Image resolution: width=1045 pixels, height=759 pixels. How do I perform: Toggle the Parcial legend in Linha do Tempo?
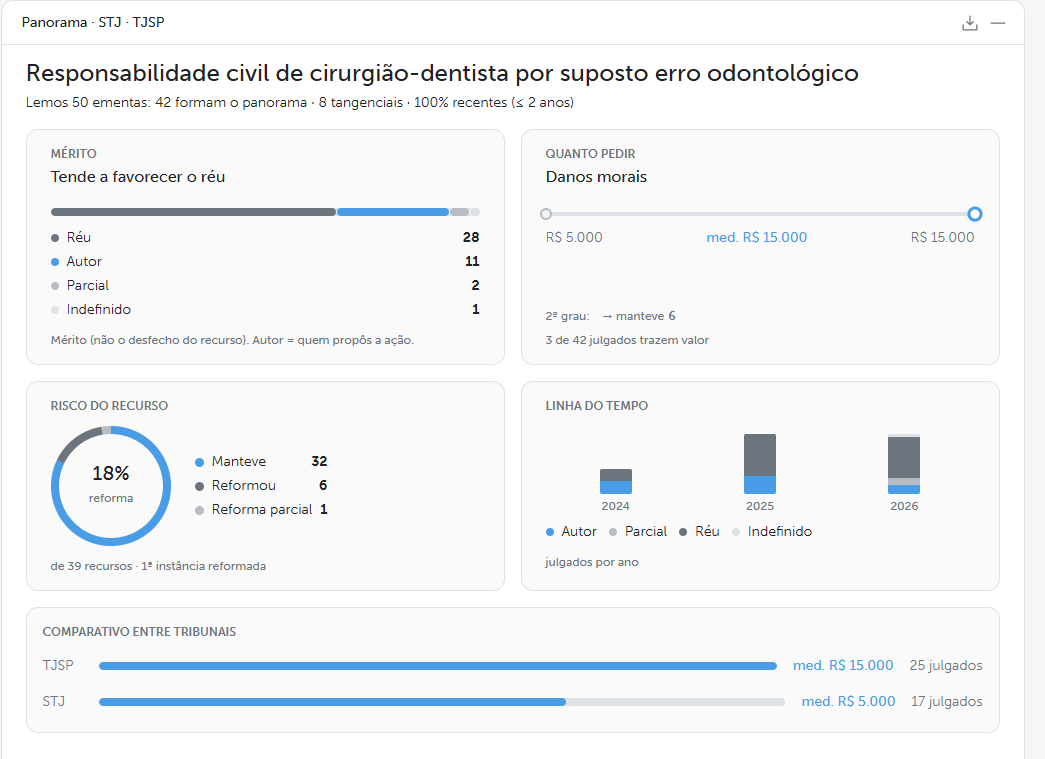coord(638,531)
